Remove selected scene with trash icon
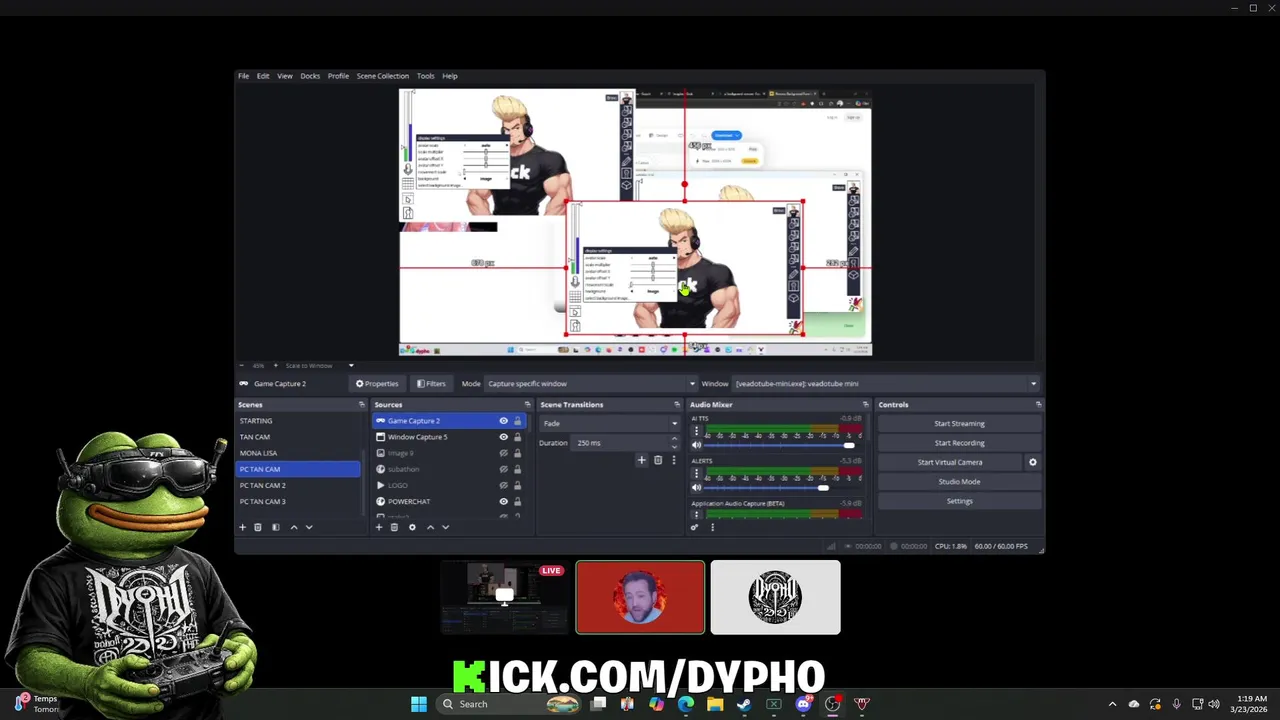 [257, 527]
